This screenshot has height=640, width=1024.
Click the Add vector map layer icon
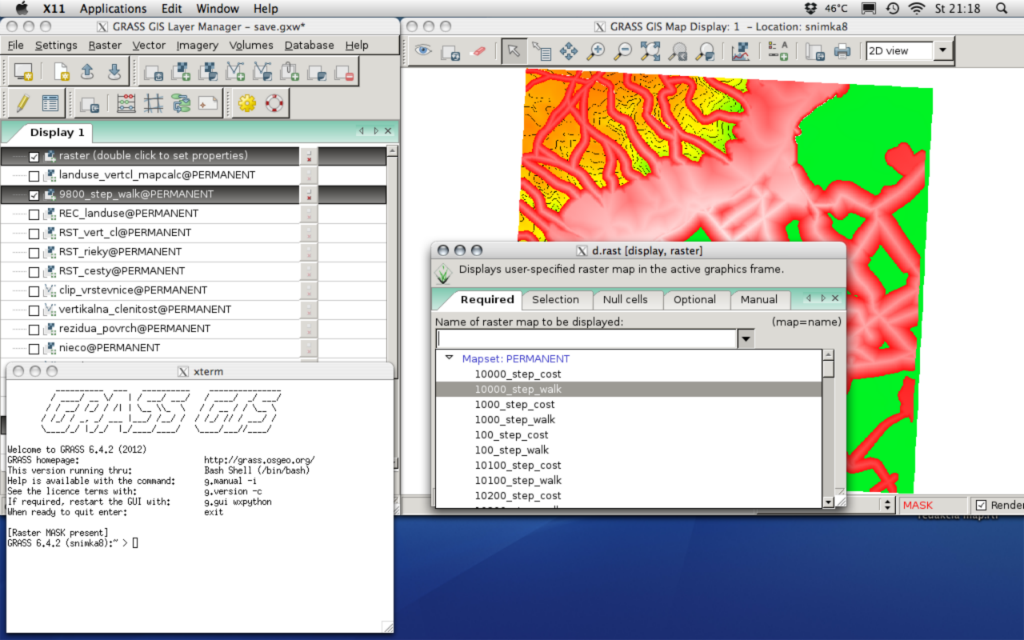[235, 72]
